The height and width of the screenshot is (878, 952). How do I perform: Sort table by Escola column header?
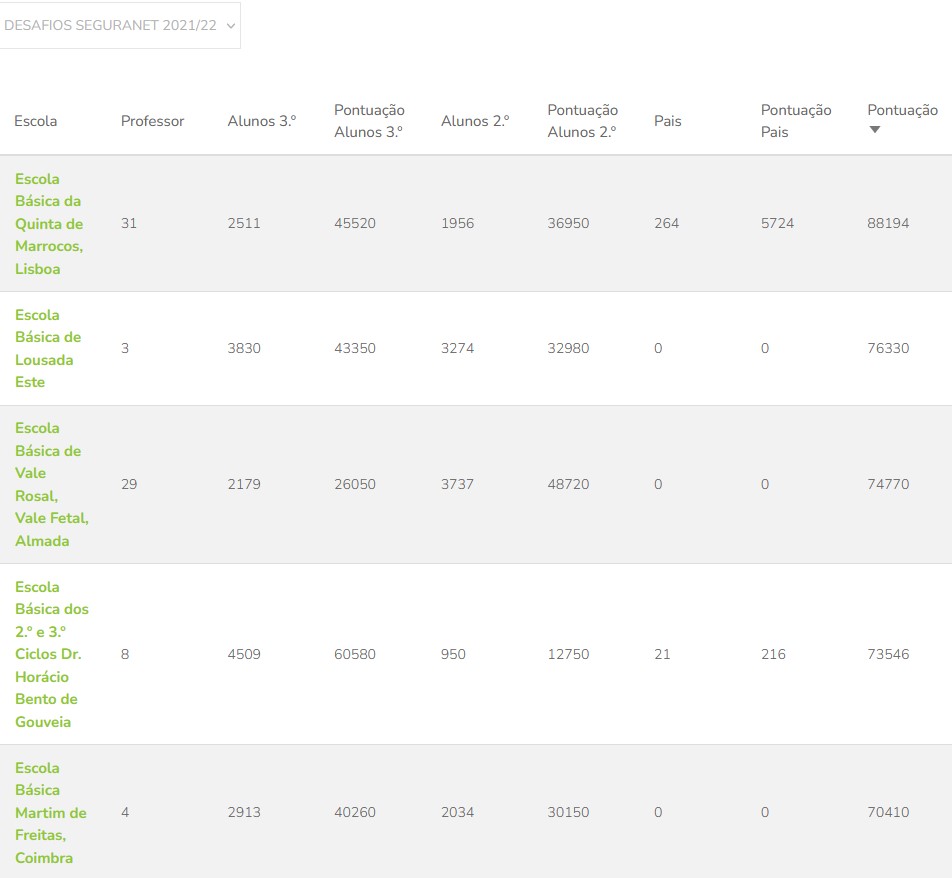[36, 121]
